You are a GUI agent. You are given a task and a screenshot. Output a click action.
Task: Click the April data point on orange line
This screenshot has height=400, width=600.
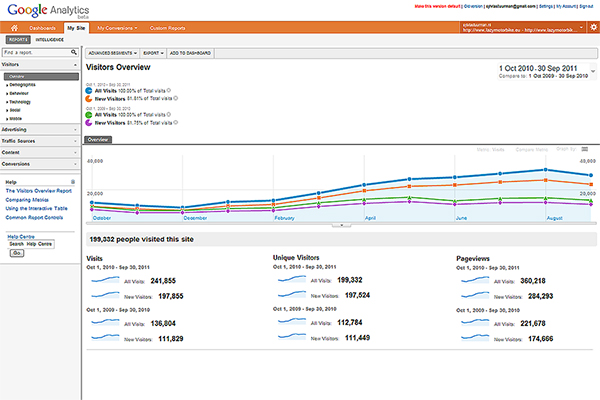[x=364, y=190]
